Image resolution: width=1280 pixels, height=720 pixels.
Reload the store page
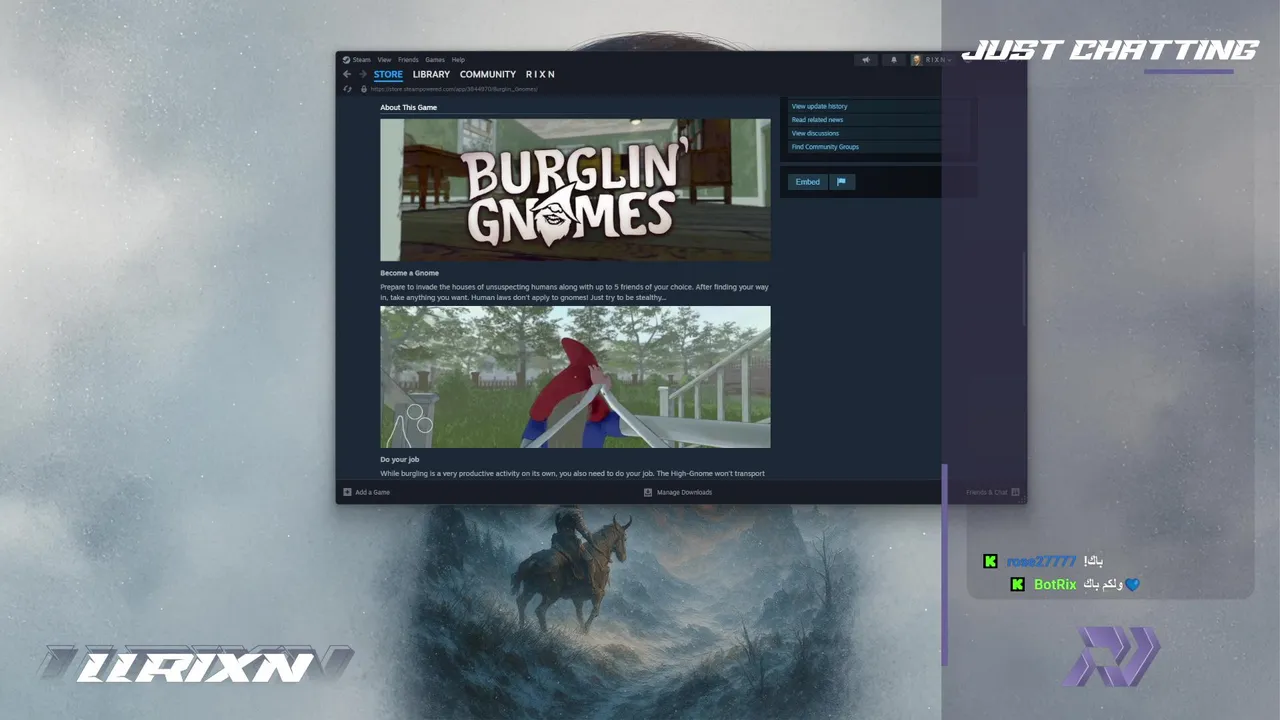click(348, 89)
